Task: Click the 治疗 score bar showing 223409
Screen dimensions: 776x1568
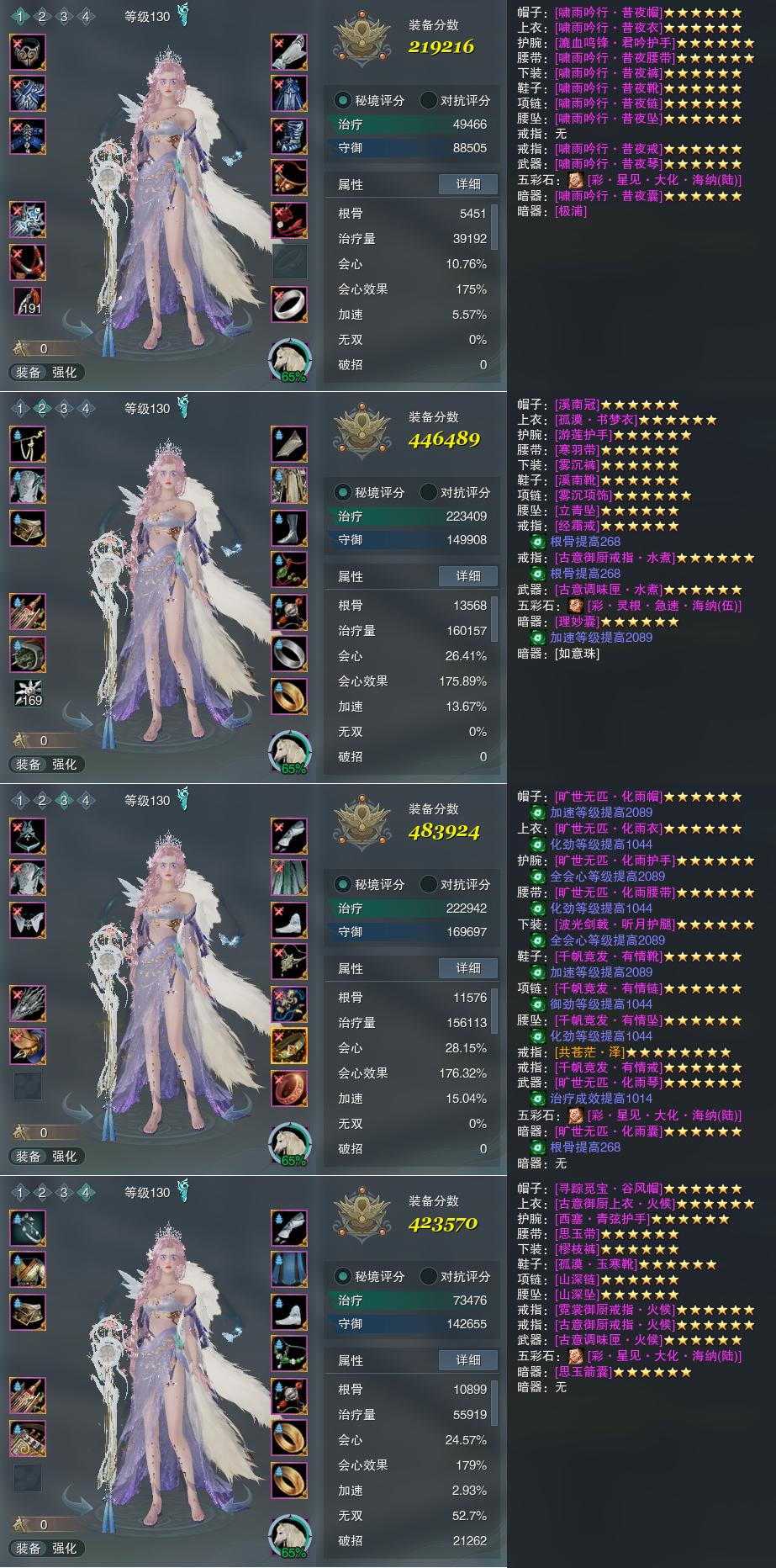Action: 412,516
